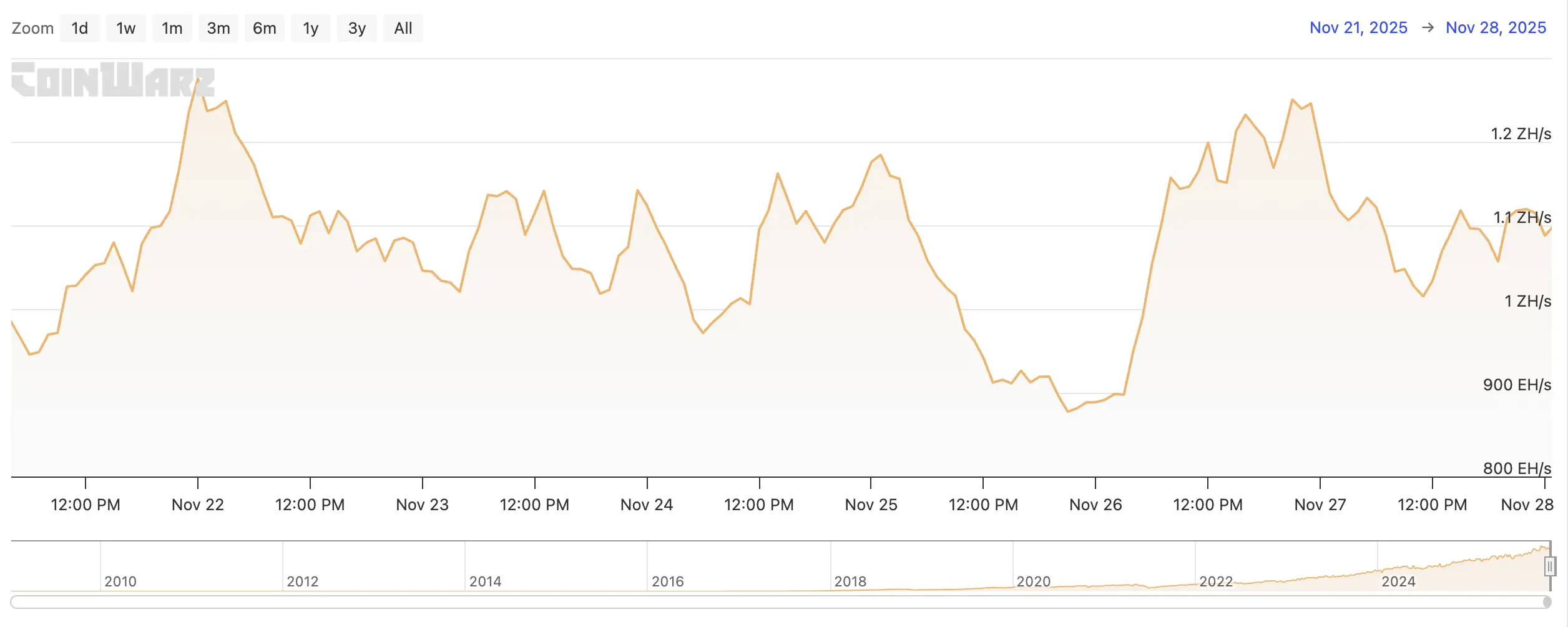Choose the 3m zoom range
The image size is (1568, 627).
(218, 28)
